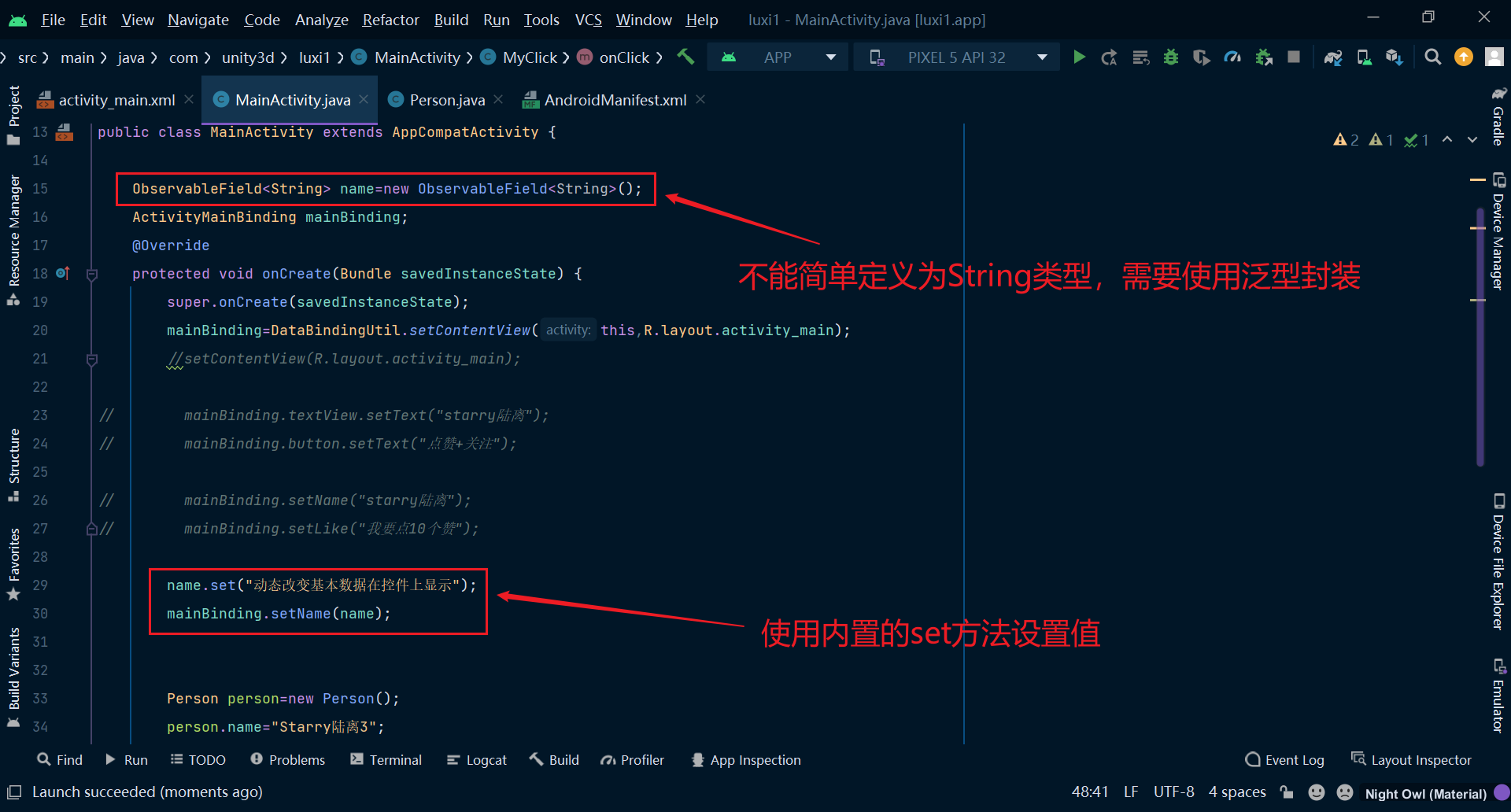The image size is (1511, 812).
Task: Click the Apply Code Changes icon
Action: (x=1141, y=57)
